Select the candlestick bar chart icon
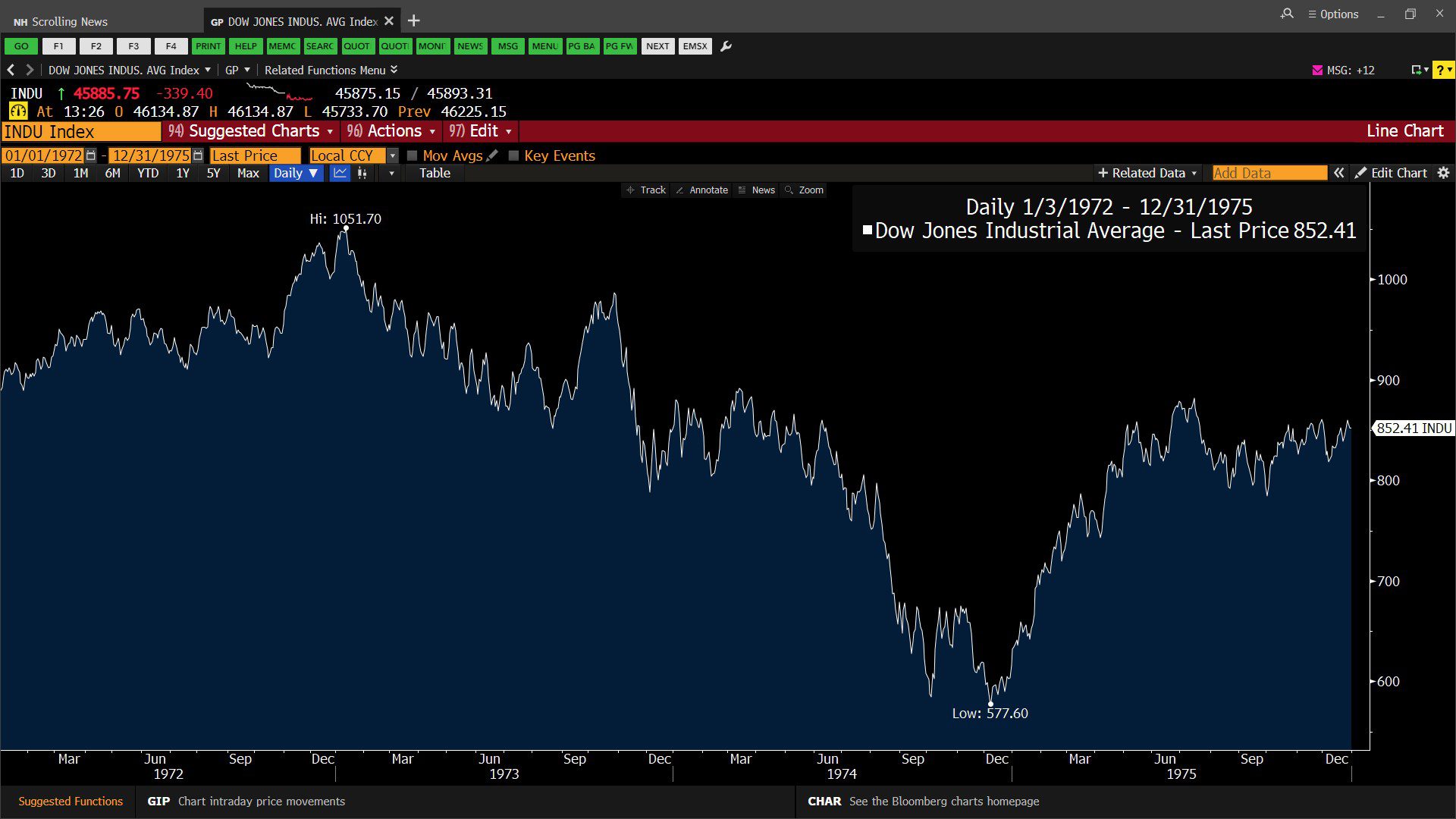 362,173
